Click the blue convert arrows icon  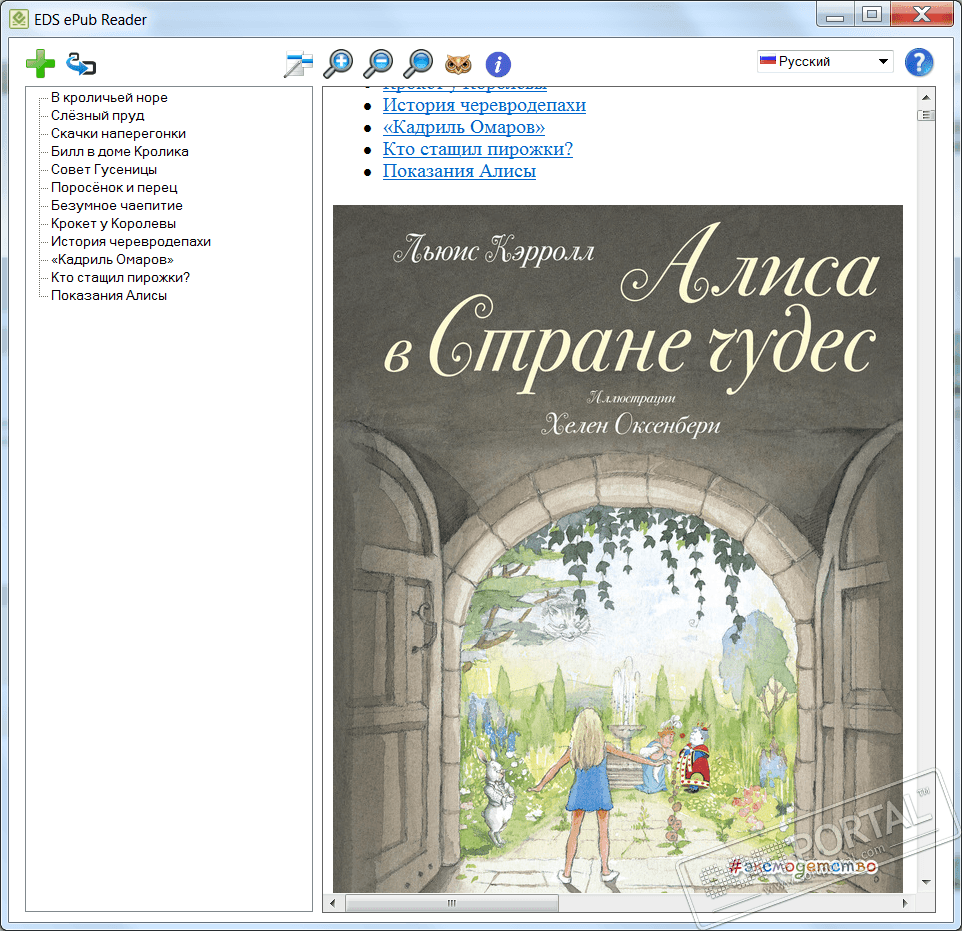point(81,65)
